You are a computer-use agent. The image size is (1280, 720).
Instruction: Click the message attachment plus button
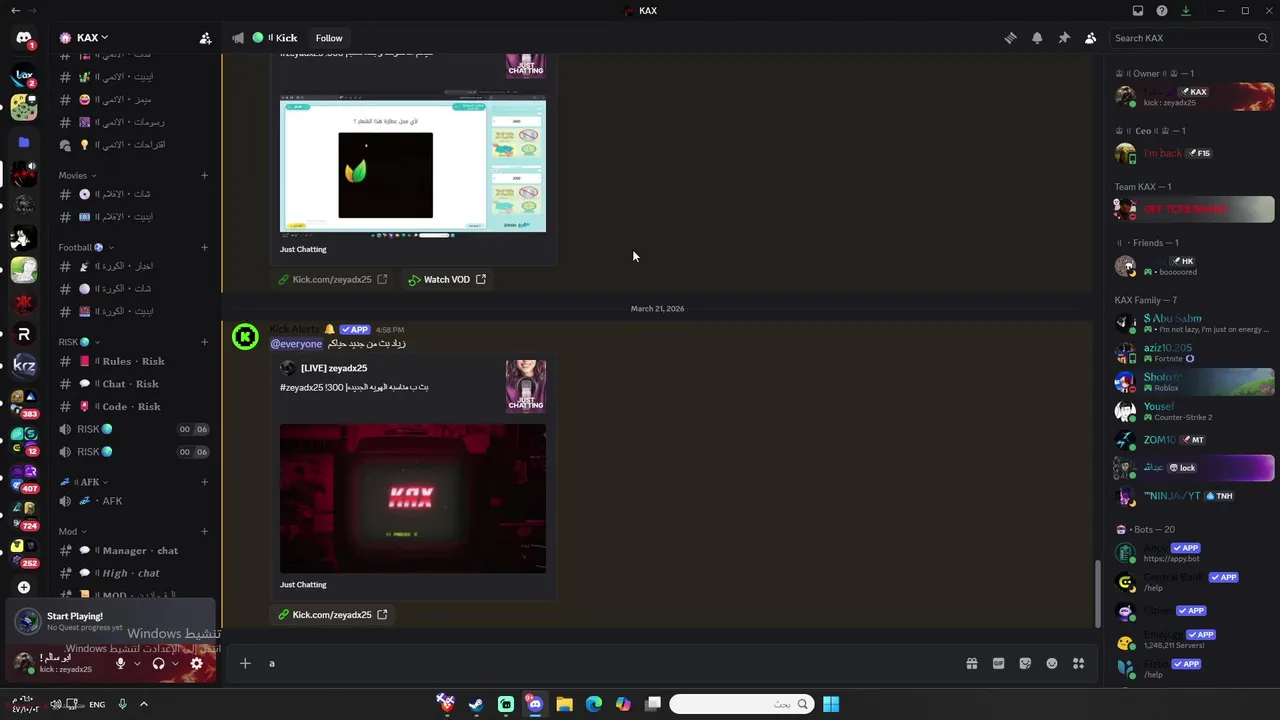(245, 663)
